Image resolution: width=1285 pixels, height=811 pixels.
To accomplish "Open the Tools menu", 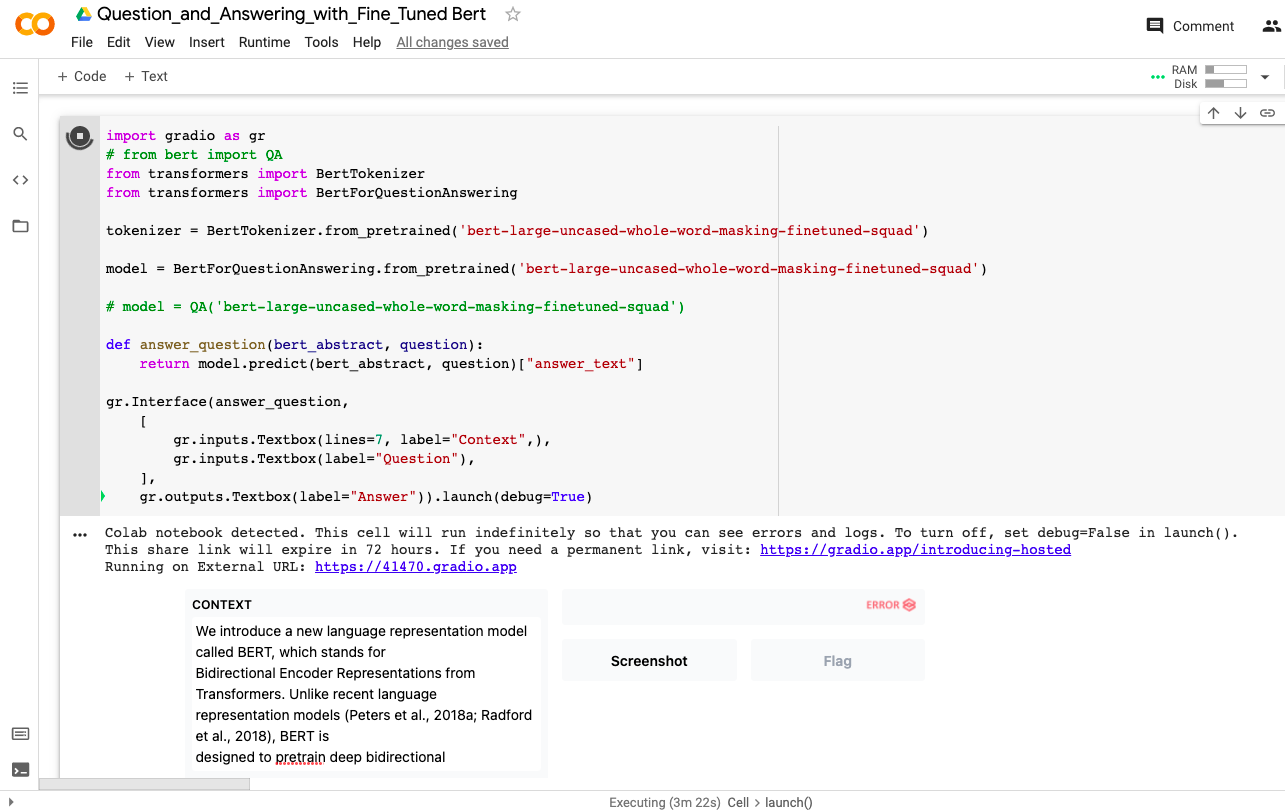I will point(321,42).
